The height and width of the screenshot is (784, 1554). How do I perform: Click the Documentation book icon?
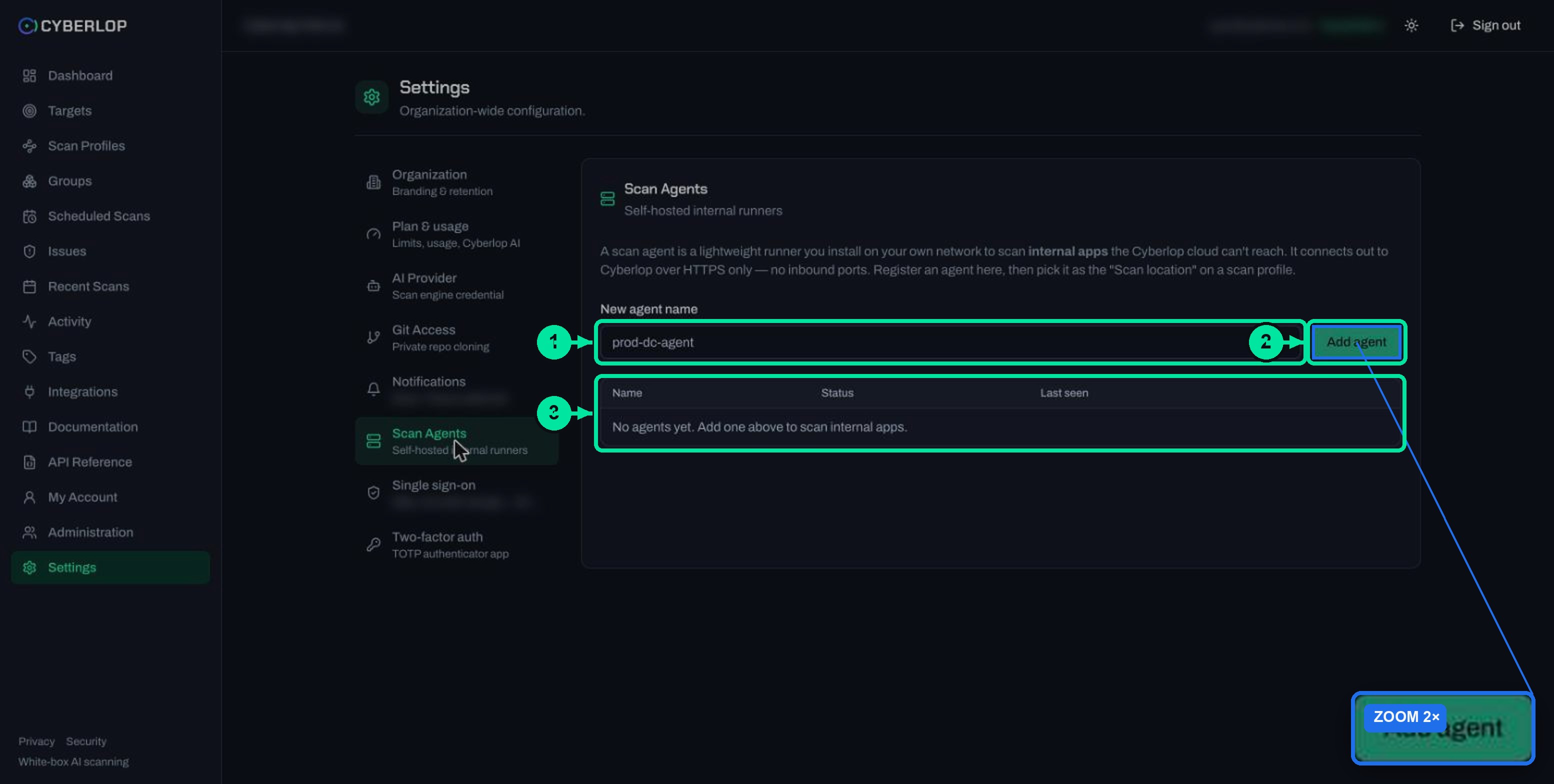29,426
